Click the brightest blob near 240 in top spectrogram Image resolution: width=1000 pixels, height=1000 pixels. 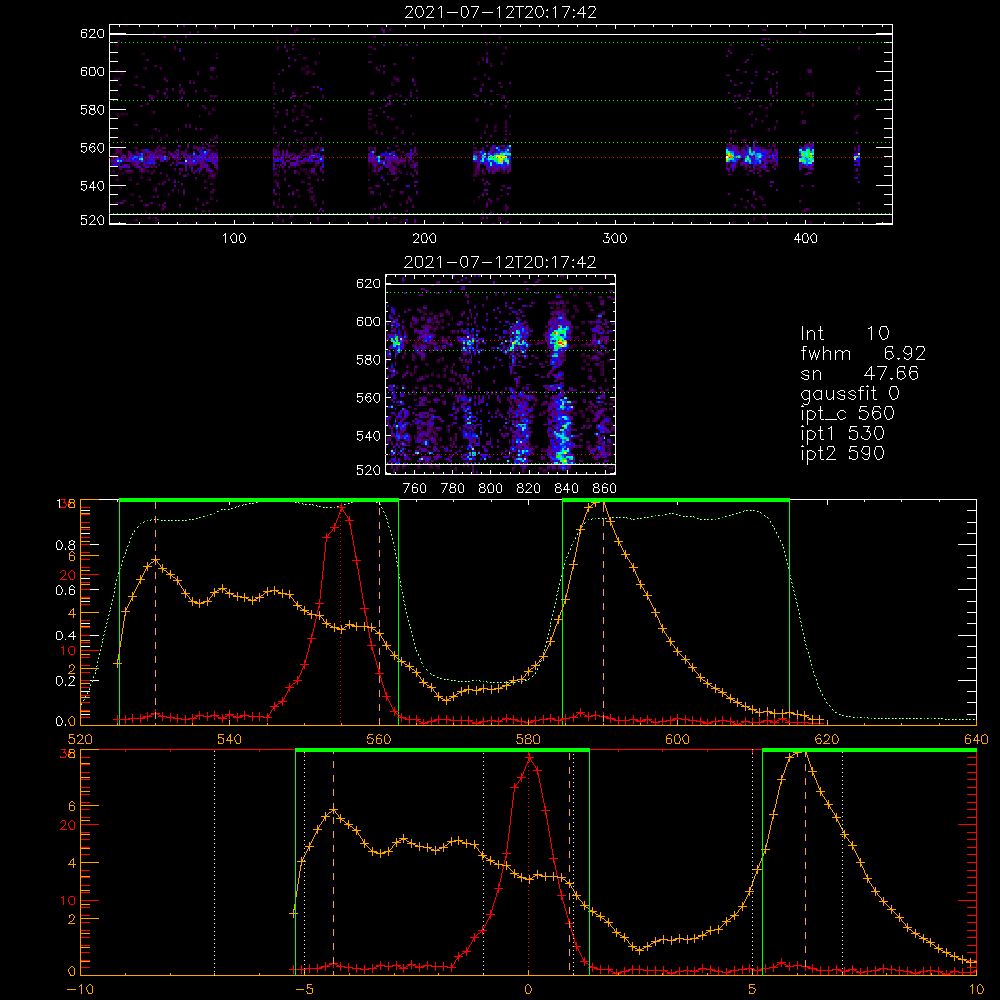pos(497,157)
